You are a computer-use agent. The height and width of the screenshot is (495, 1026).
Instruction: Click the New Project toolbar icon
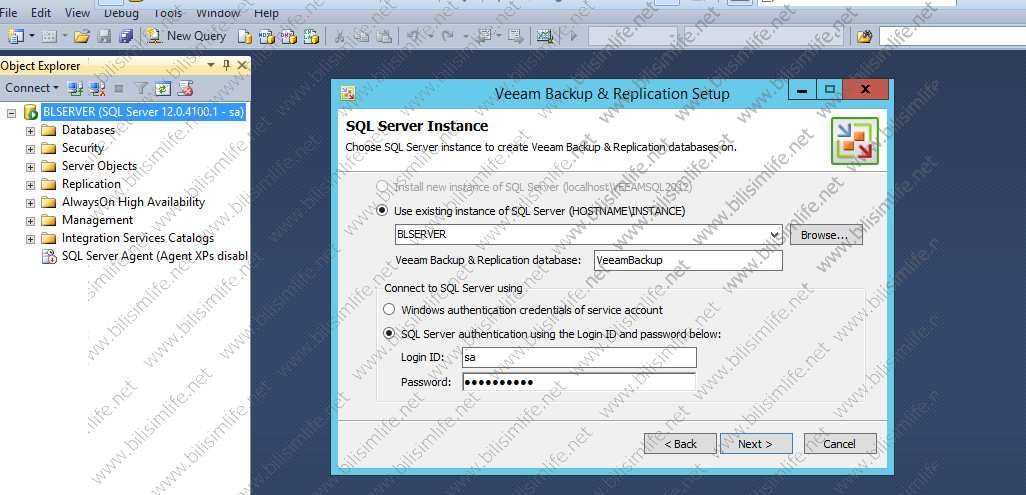[x=16, y=36]
